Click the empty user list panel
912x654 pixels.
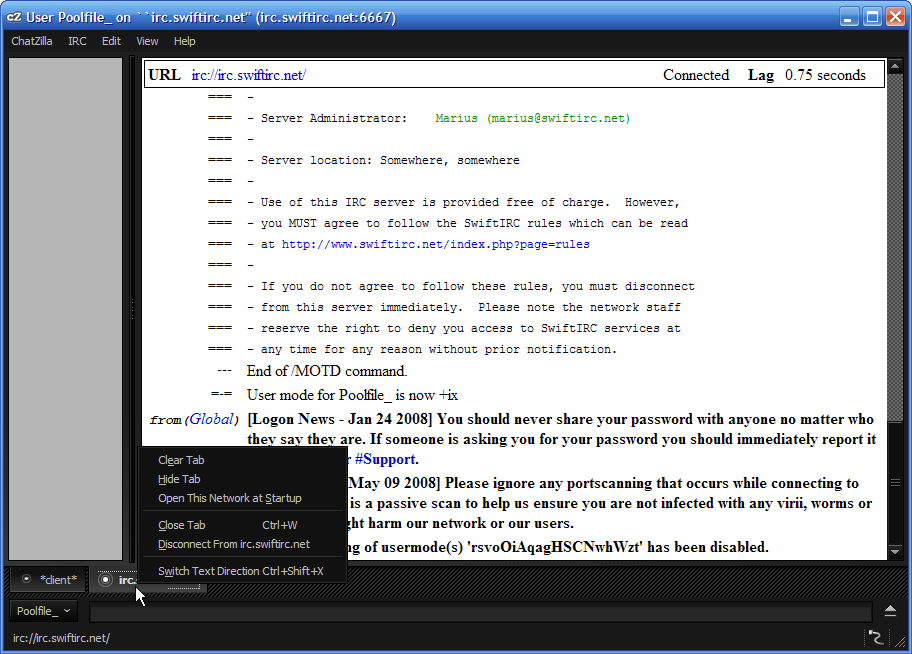(66, 308)
